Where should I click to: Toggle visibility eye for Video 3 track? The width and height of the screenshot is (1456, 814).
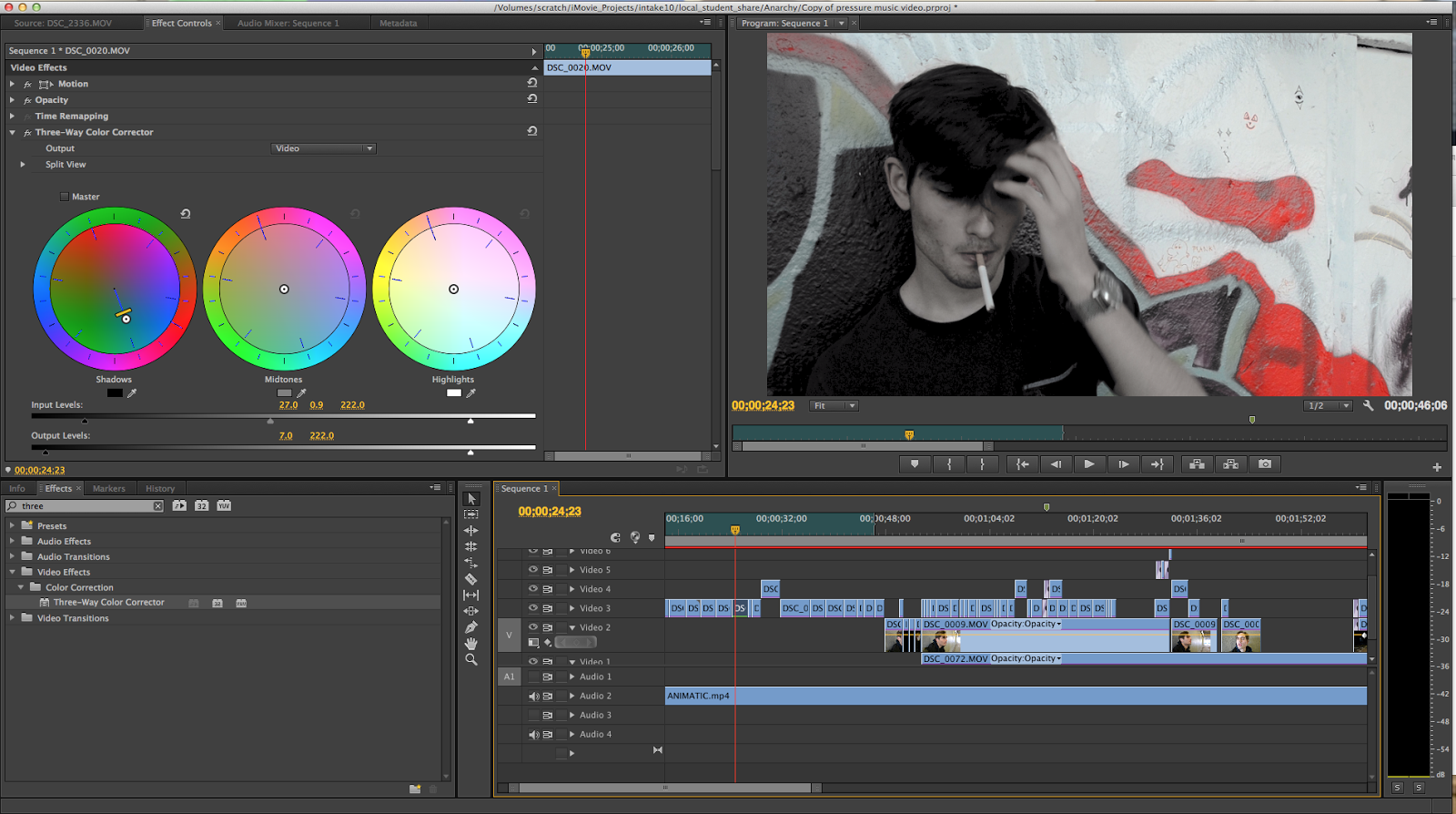(533, 608)
